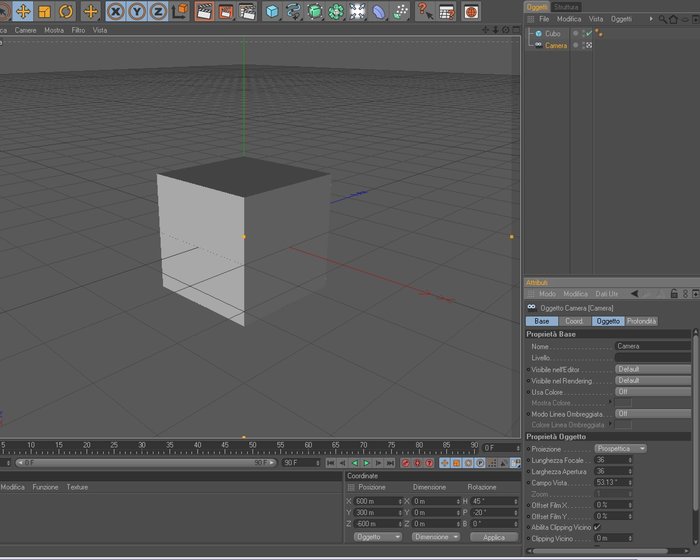Select Cubo in the object manager
Screen dimensions: 700x560
[552, 33]
